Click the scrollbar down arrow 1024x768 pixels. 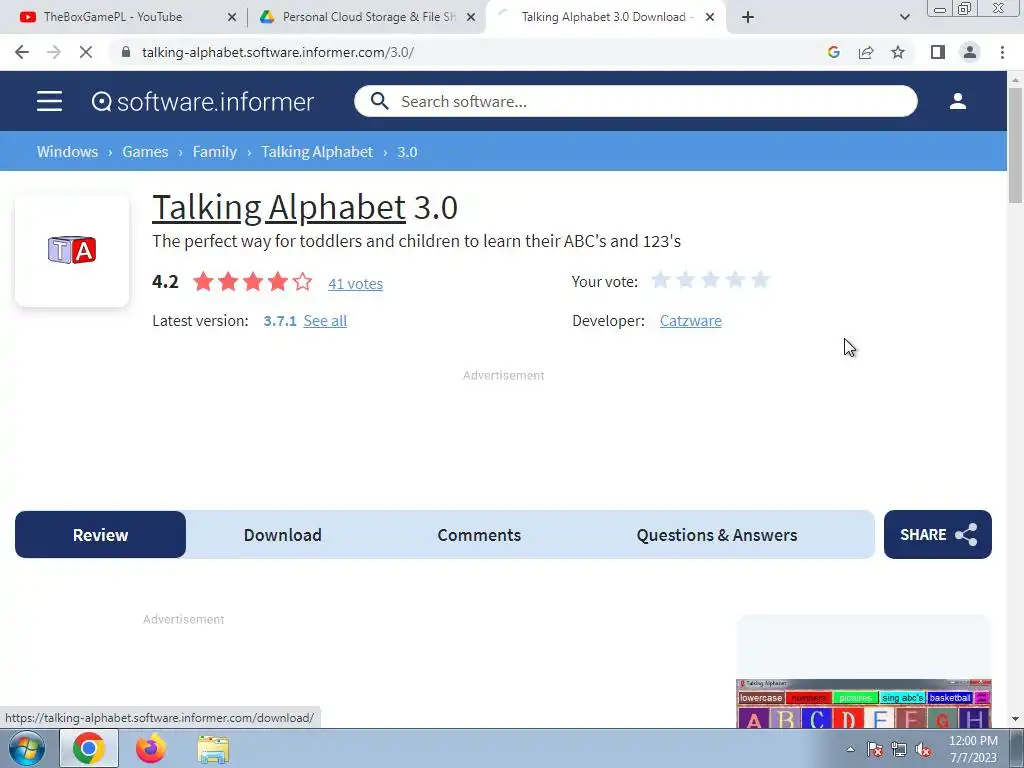pos(1015,719)
